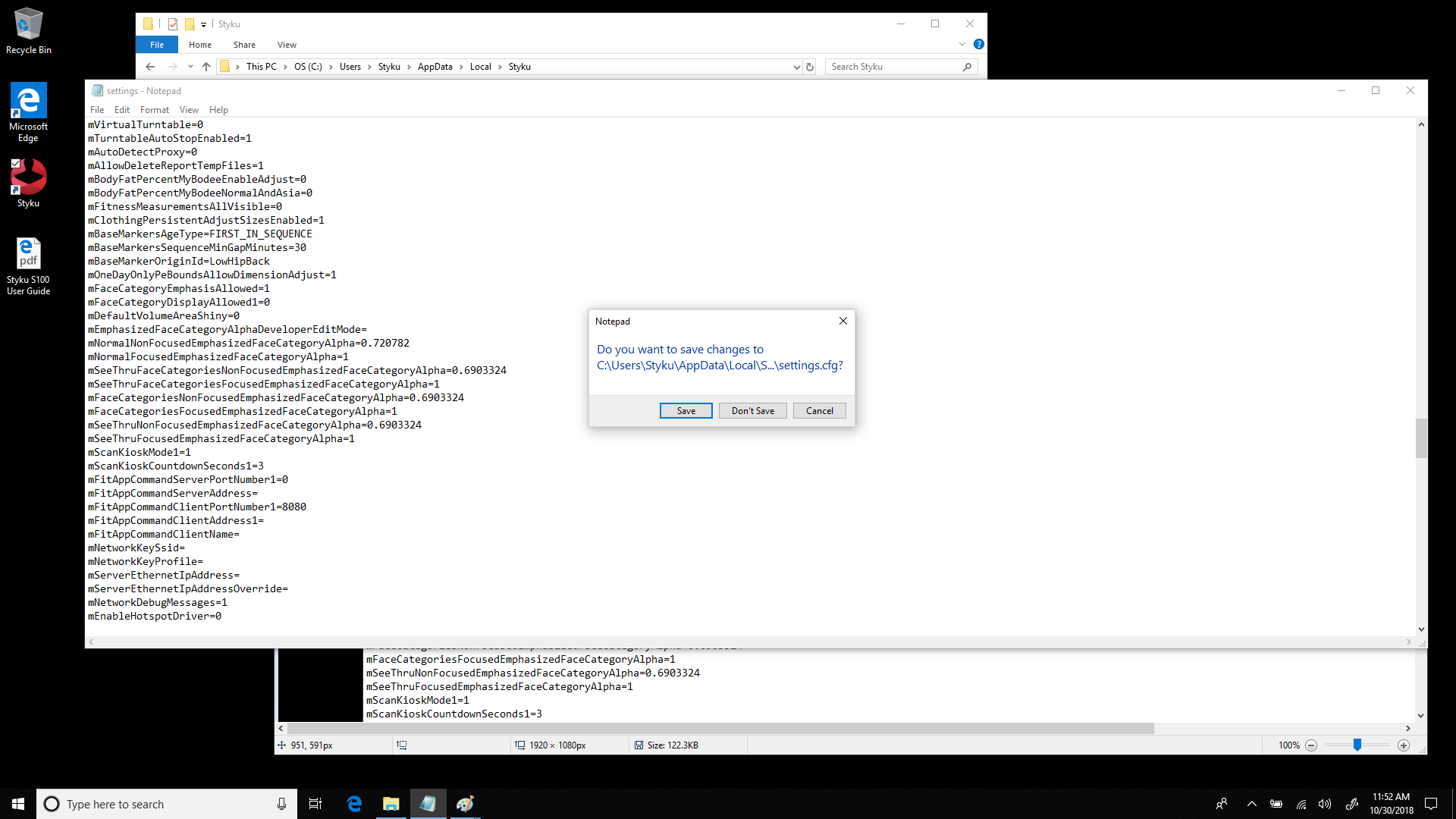Open the Recycle Bin
The height and width of the screenshot is (819, 1456).
[x=28, y=23]
